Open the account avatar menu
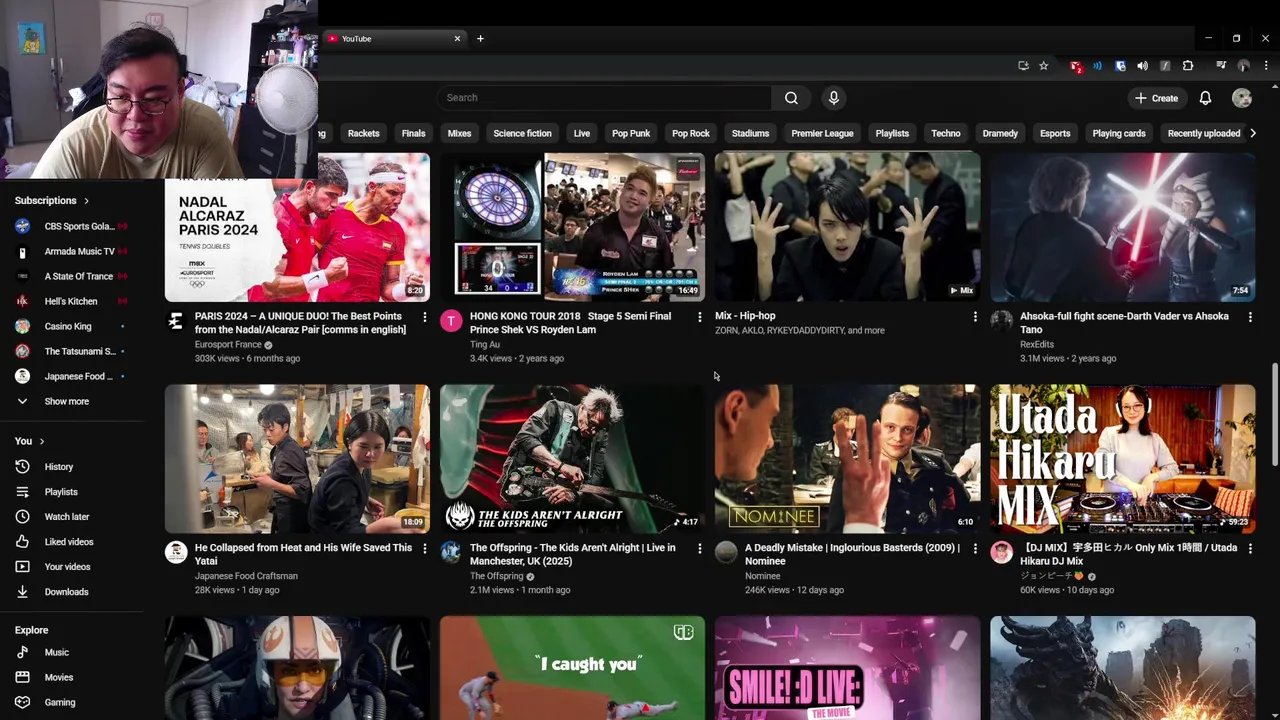 pos(1242,98)
